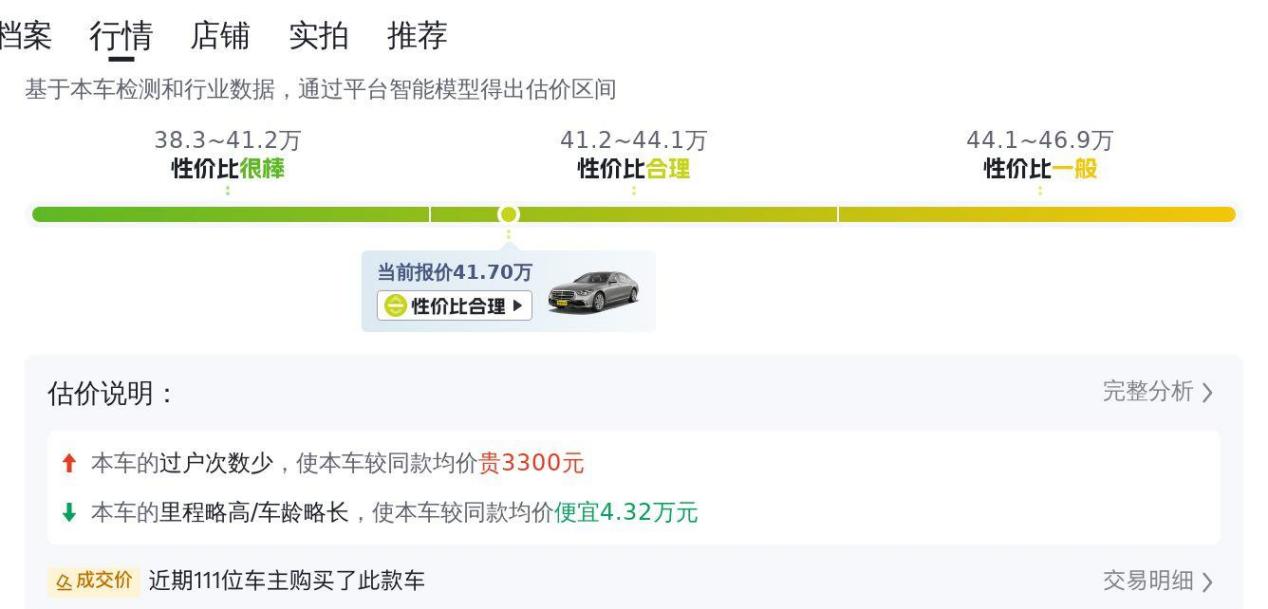This screenshot has width=1268, height=609.
Task: Expand the 完整分析 chevron arrow
Action: [x=1207, y=393]
